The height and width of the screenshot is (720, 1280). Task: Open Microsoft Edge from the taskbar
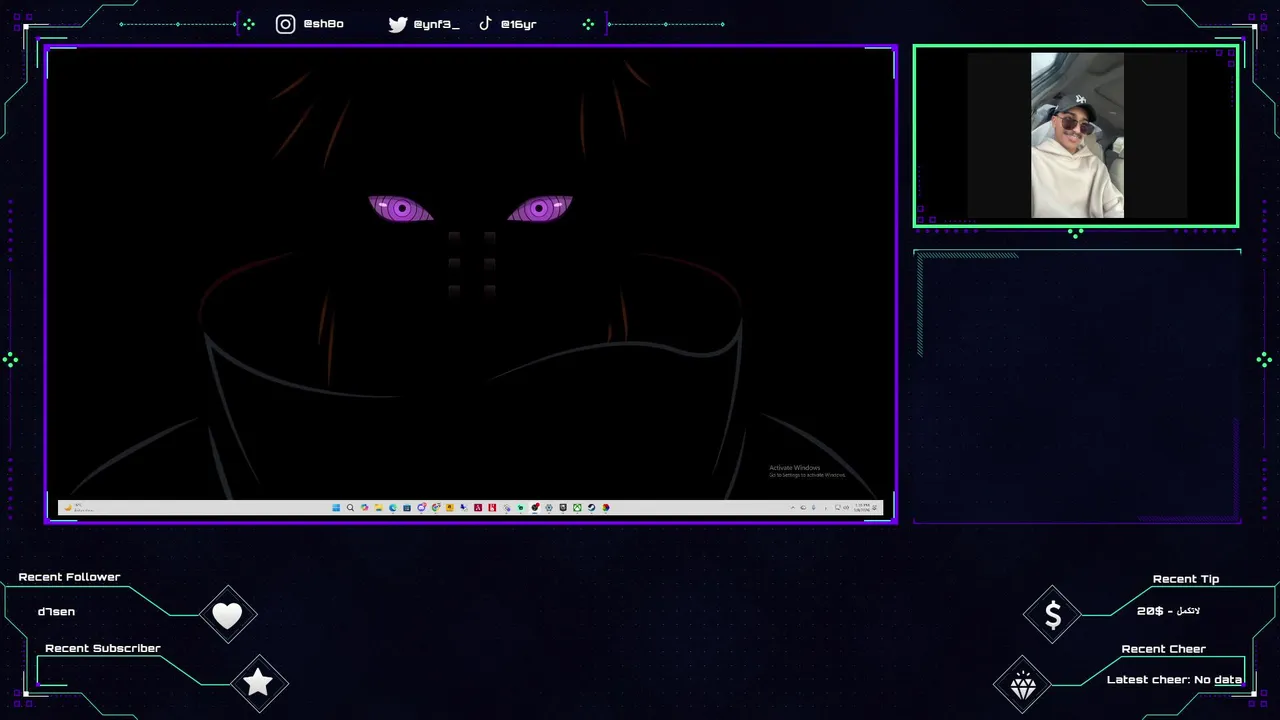coord(393,508)
